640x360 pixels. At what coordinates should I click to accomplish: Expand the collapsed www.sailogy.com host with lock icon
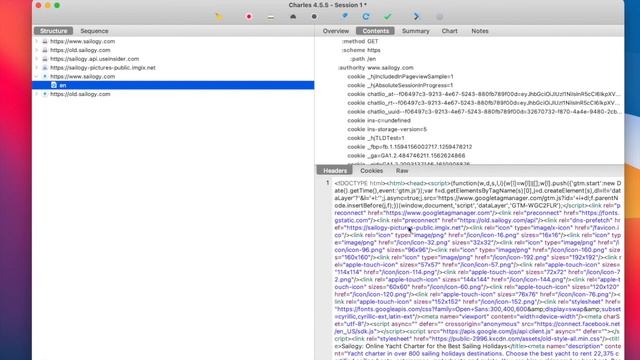pyautogui.click(x=36, y=41)
